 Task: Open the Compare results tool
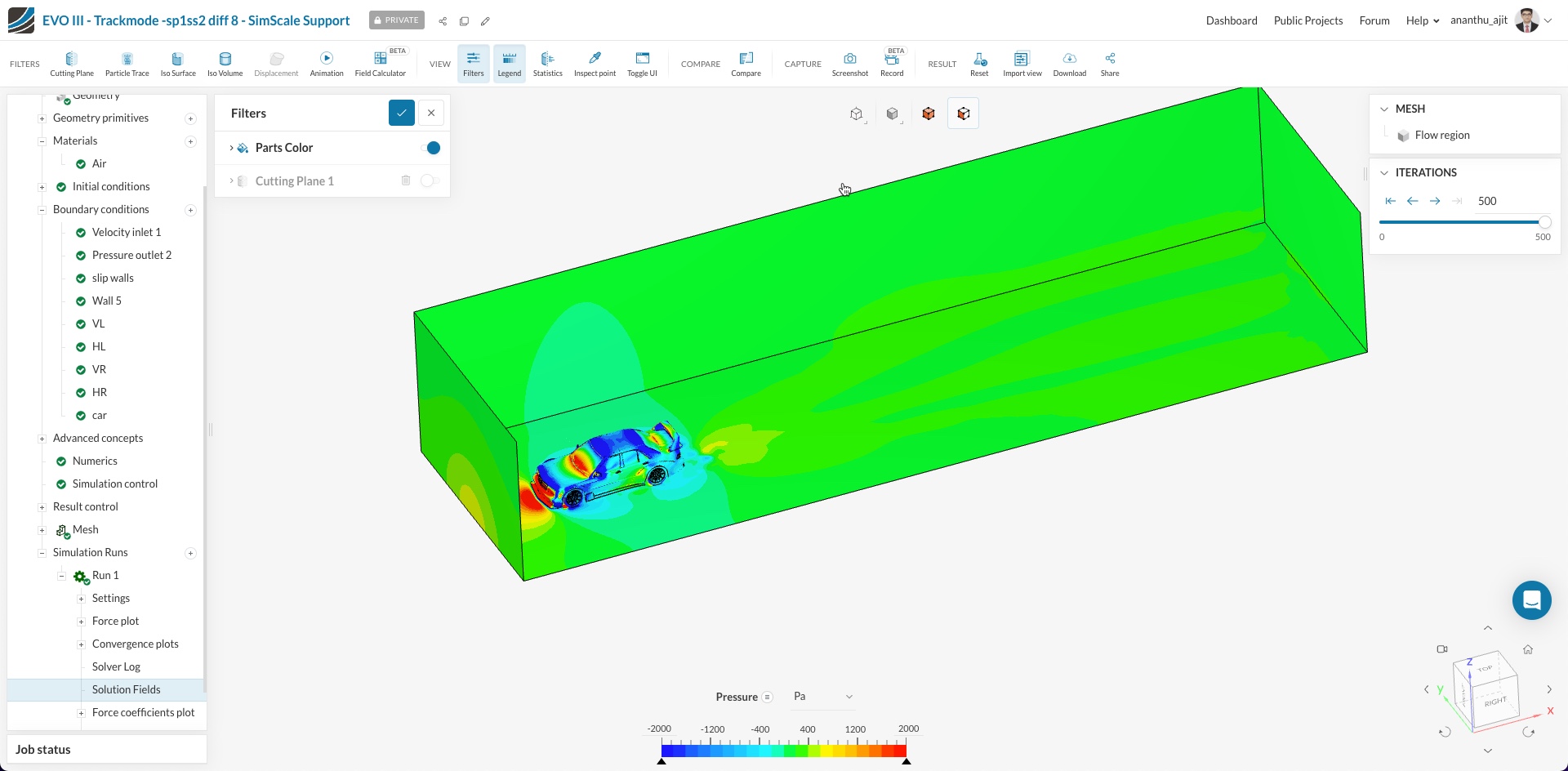click(746, 64)
